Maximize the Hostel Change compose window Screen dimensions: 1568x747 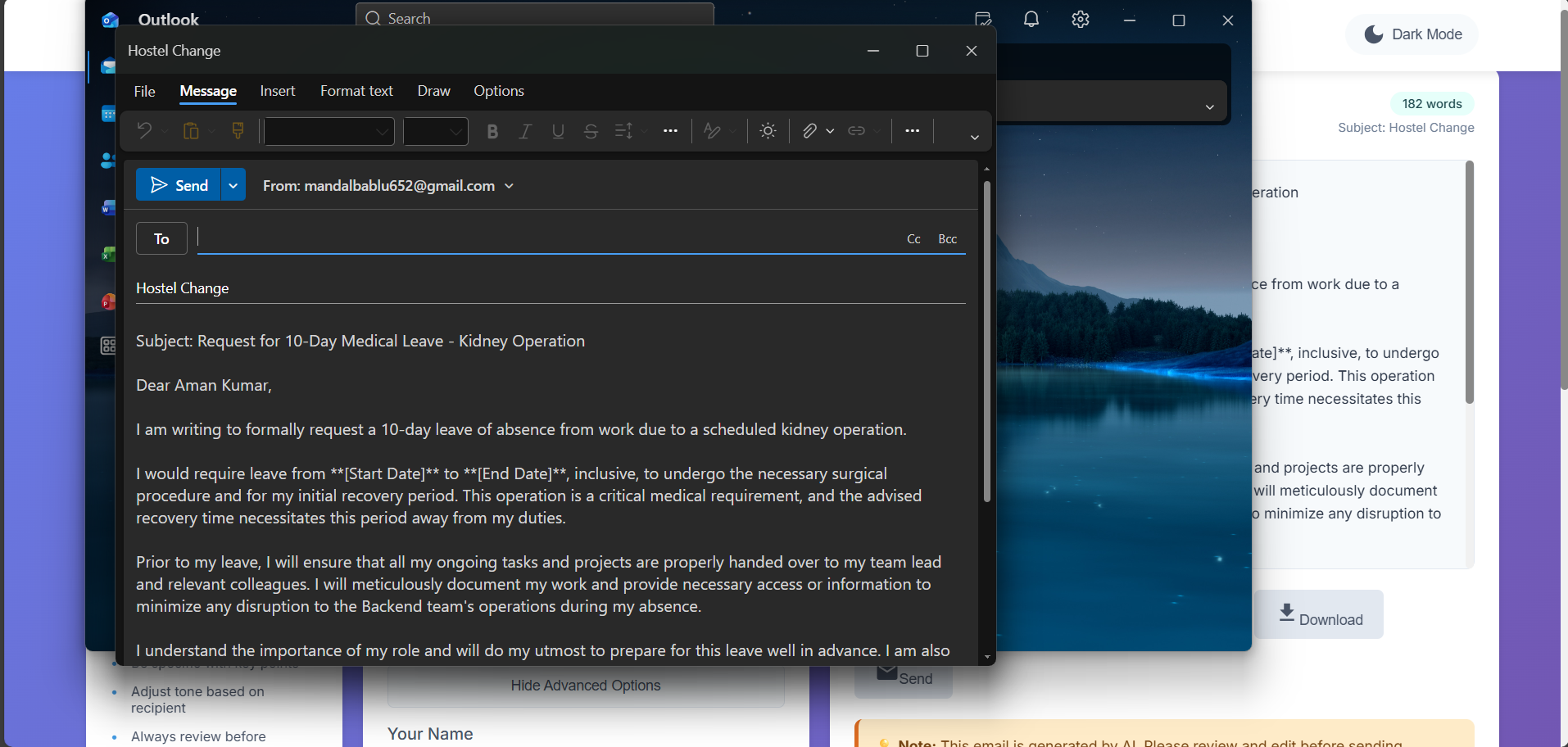922,51
